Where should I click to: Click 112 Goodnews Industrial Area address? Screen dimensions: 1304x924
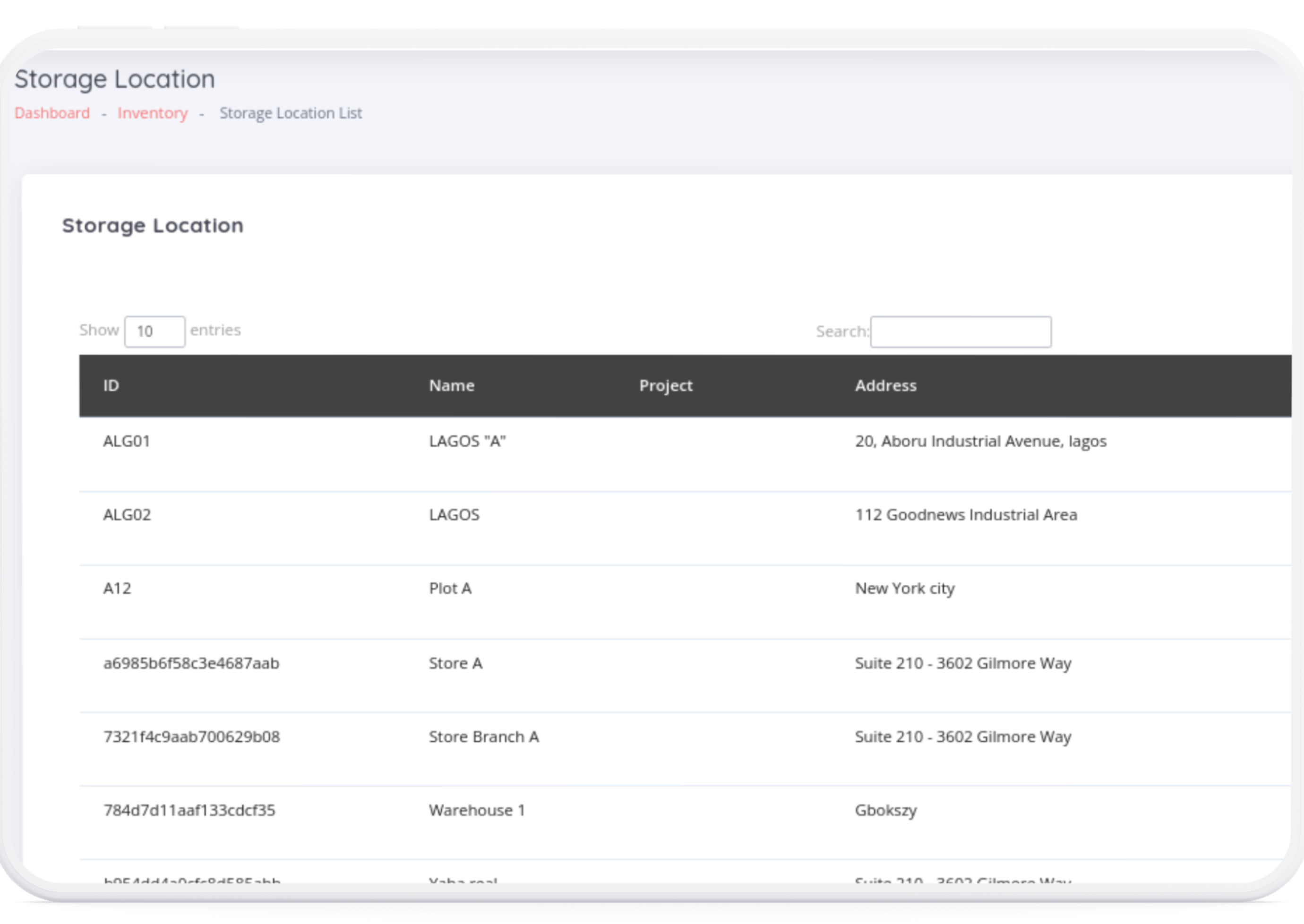pyautogui.click(x=966, y=515)
